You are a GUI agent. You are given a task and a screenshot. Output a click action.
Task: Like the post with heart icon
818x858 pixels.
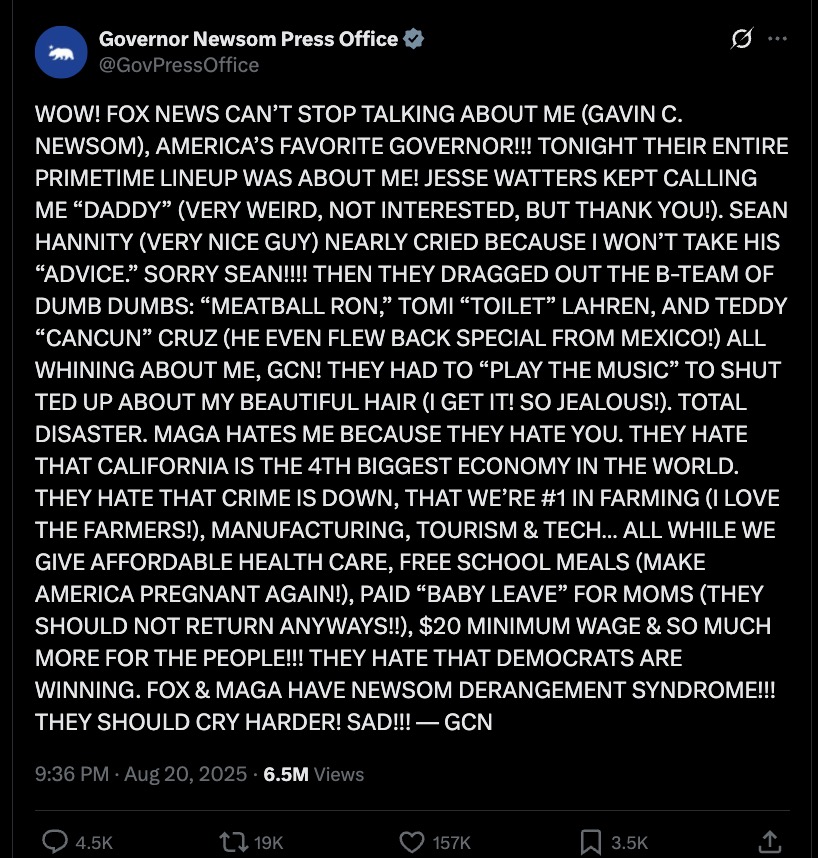click(x=412, y=842)
